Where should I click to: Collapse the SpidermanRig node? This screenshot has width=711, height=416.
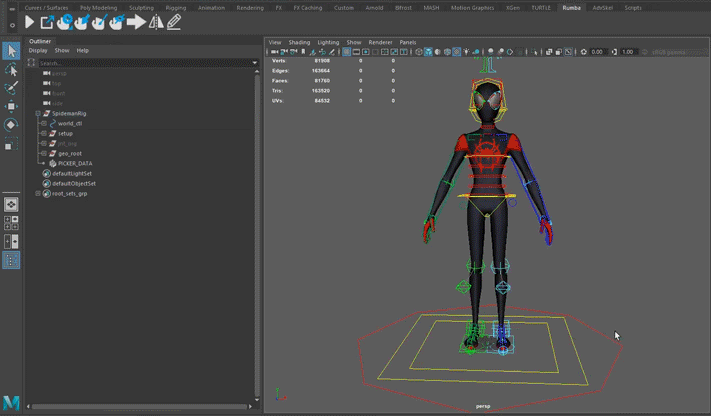[38, 113]
